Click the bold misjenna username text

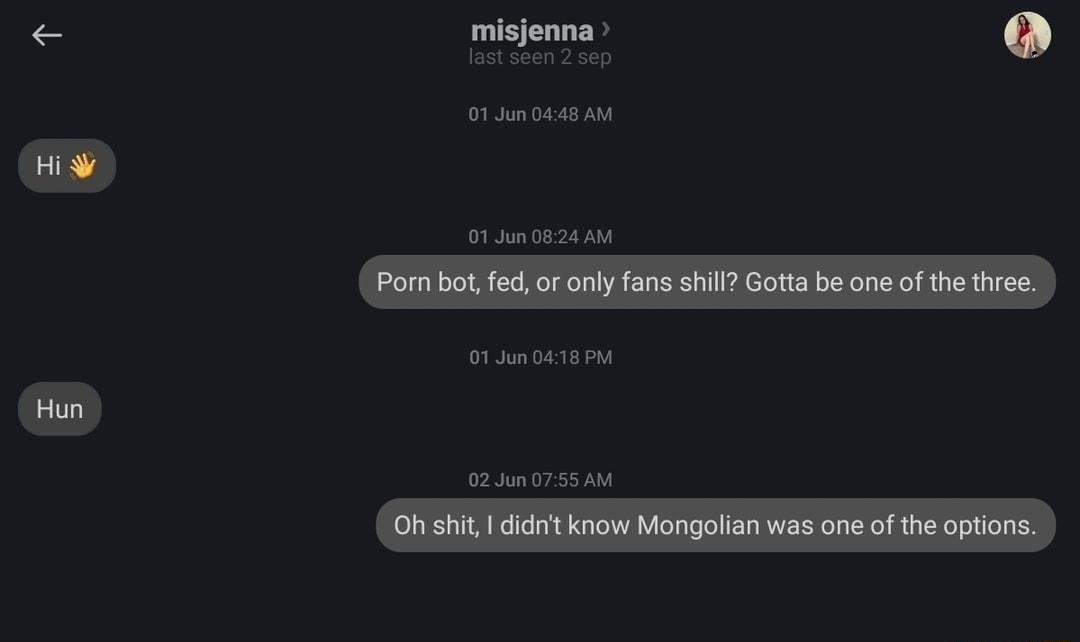point(531,31)
